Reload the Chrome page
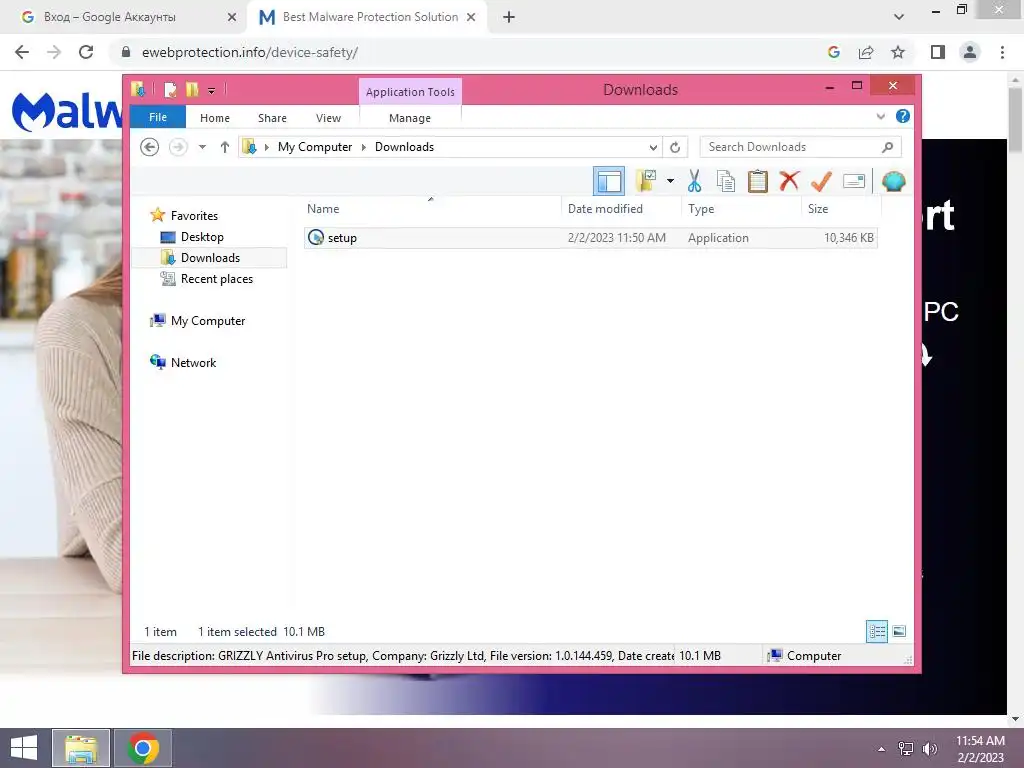 pos(86,52)
